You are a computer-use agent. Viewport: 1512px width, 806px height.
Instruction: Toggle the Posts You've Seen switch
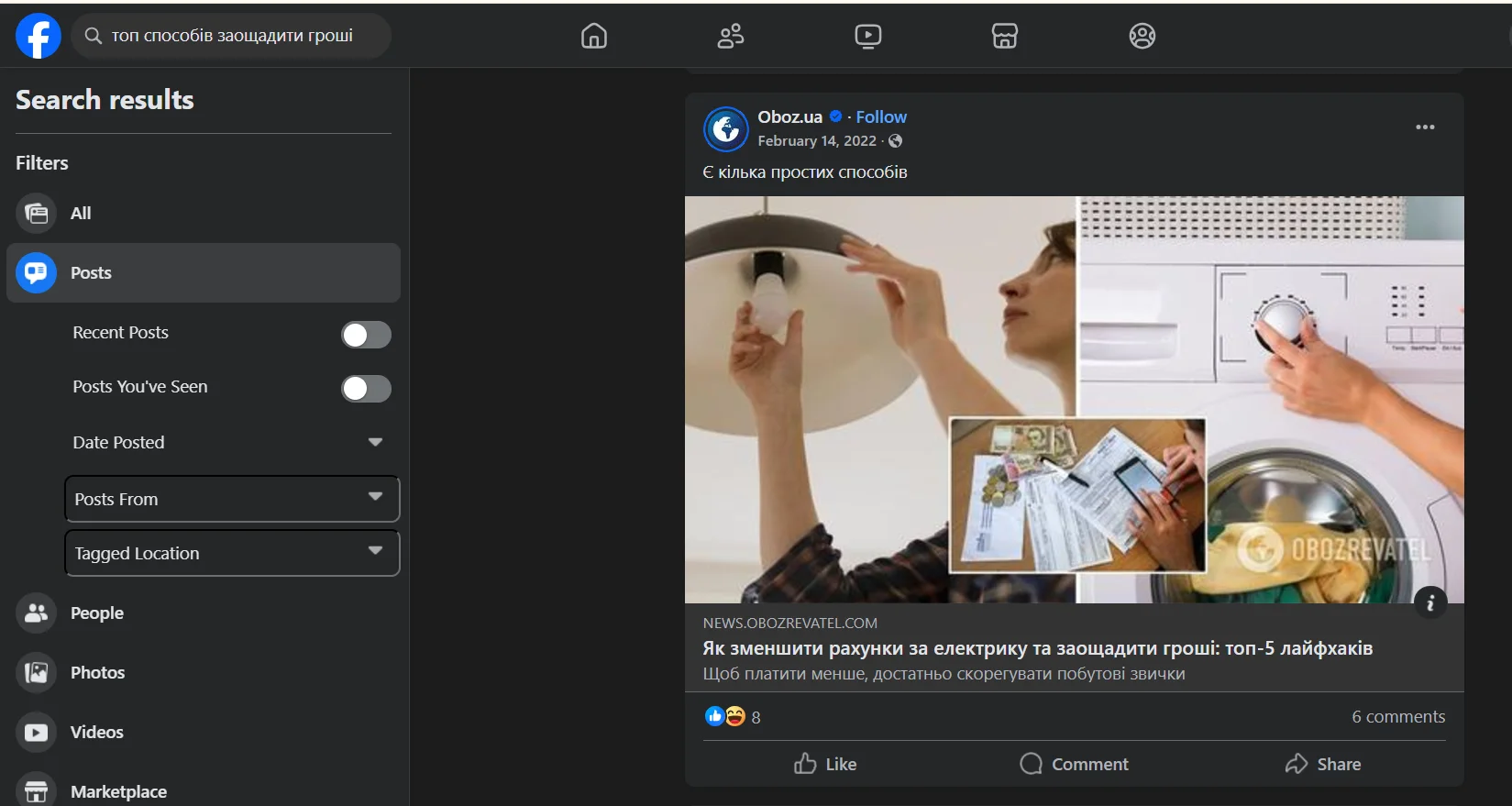coord(366,389)
